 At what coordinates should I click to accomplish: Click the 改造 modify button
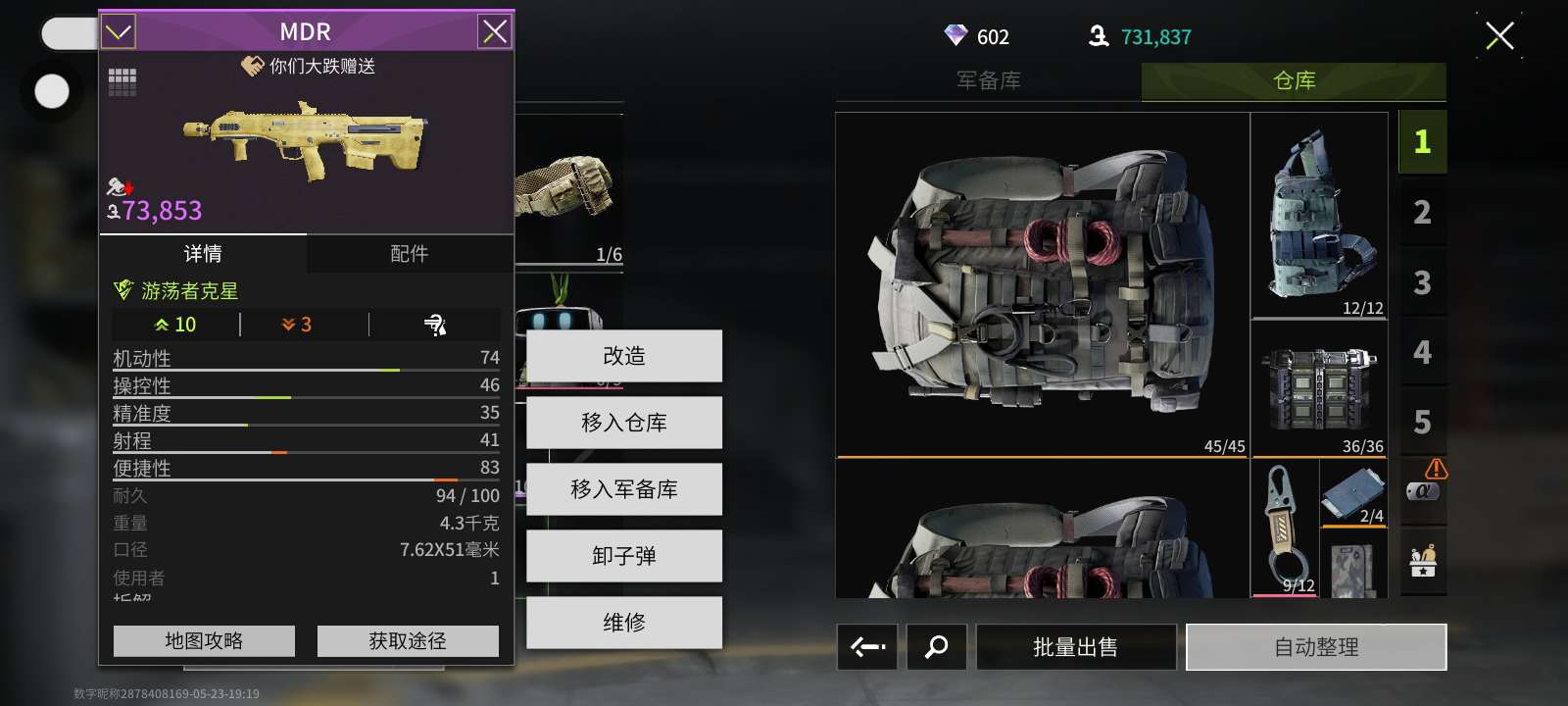pyautogui.click(x=624, y=356)
